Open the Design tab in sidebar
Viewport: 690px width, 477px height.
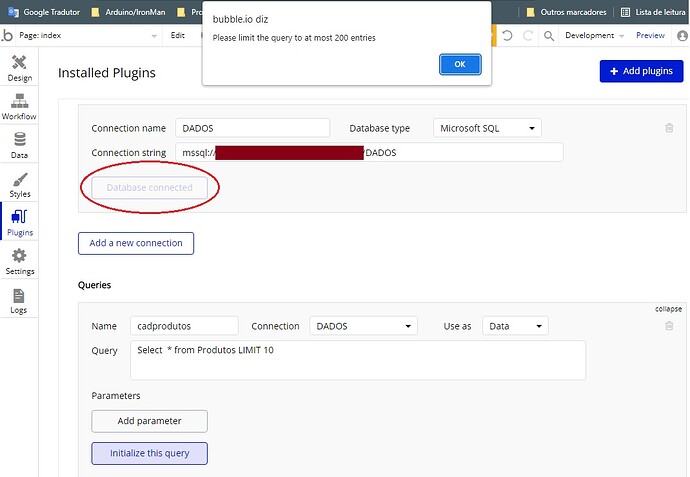19,69
